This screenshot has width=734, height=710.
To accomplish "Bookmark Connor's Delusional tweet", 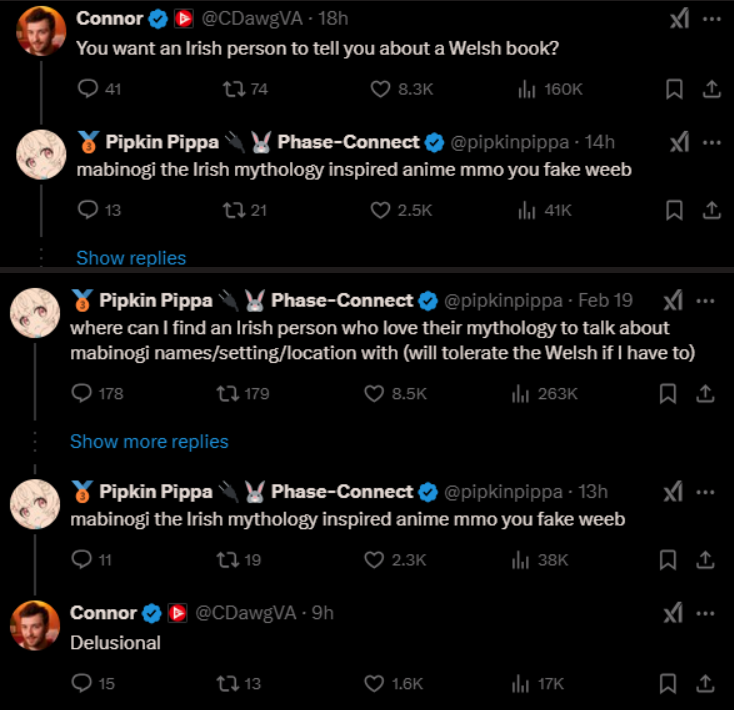I will tap(668, 684).
